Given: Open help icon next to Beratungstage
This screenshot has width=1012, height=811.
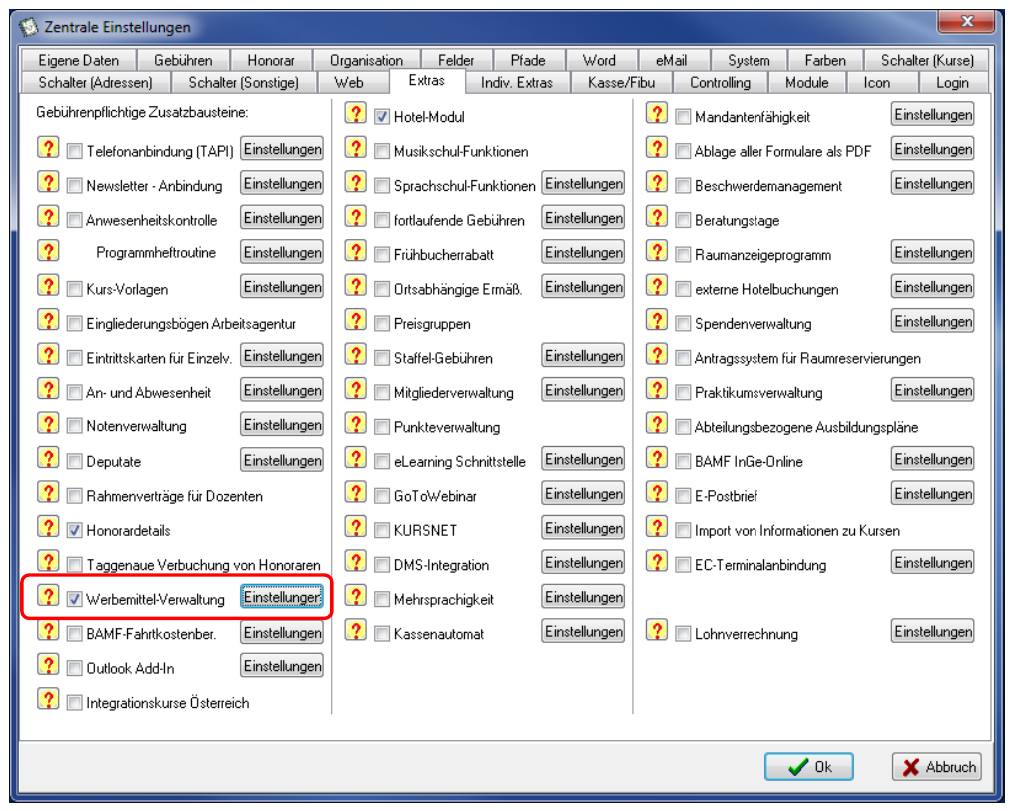Looking at the screenshot, I should tap(657, 217).
